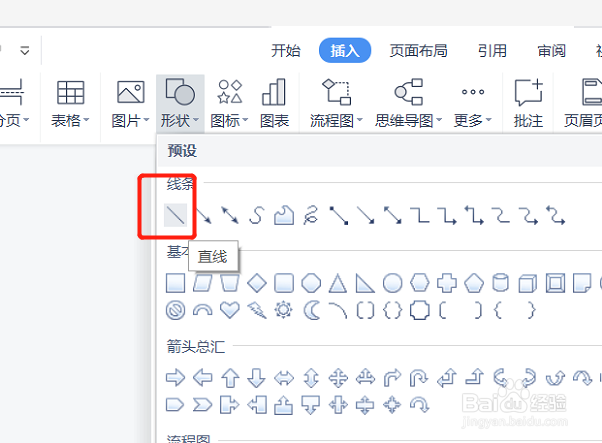The width and height of the screenshot is (602, 443).
Task: Open the 思维导图 mind map dropdown
Action: click(408, 104)
